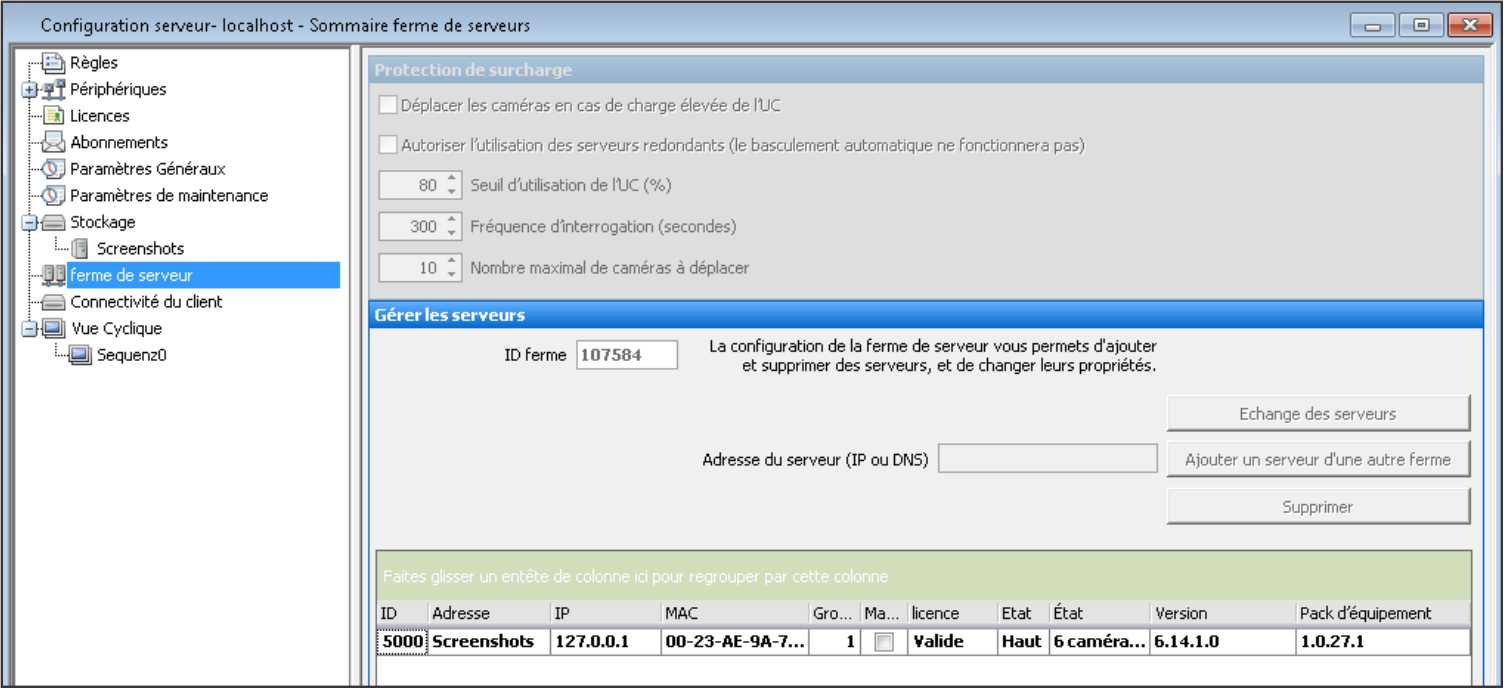
Task: Toggle the Ma... checkbox in server row
Action: tap(883, 642)
